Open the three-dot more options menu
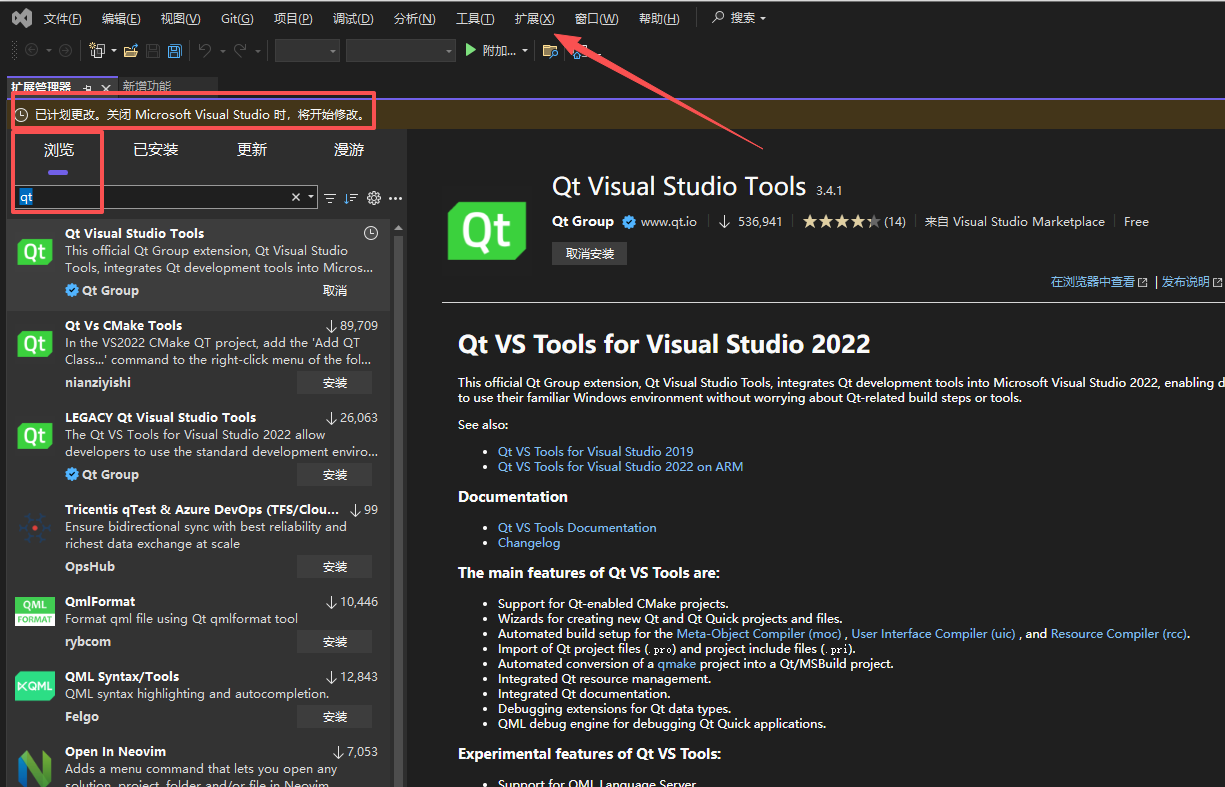 pos(395,198)
